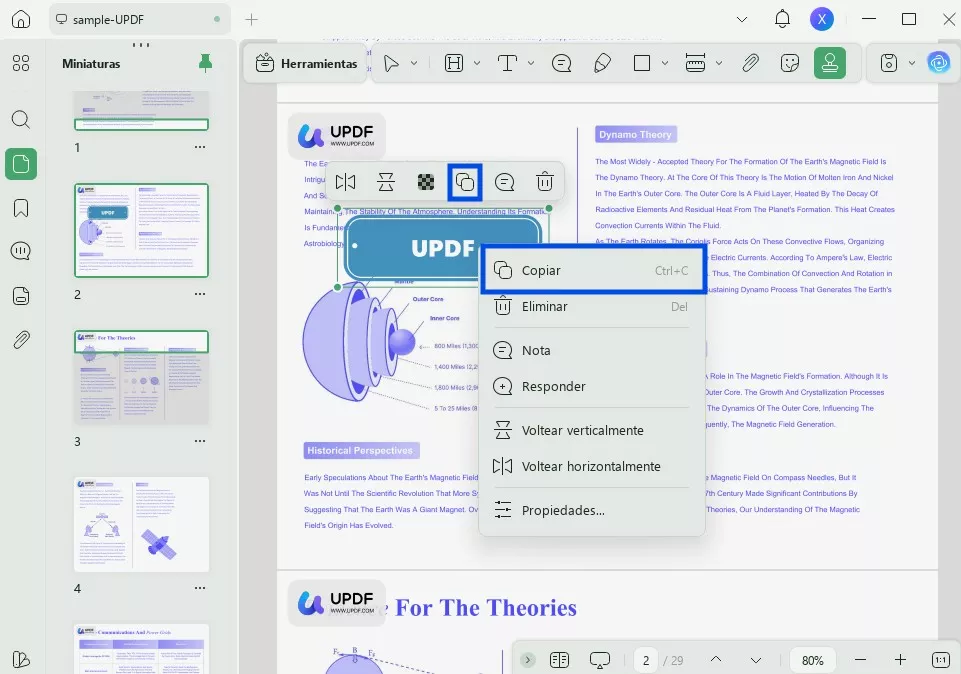Start slideshow presentation mode
The height and width of the screenshot is (674, 961).
coord(600,660)
